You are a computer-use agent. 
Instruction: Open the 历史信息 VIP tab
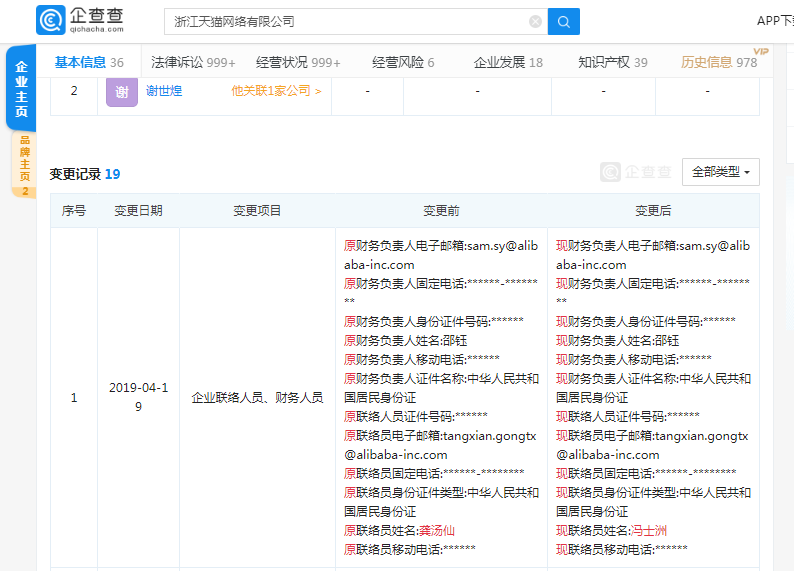[x=719, y=62]
